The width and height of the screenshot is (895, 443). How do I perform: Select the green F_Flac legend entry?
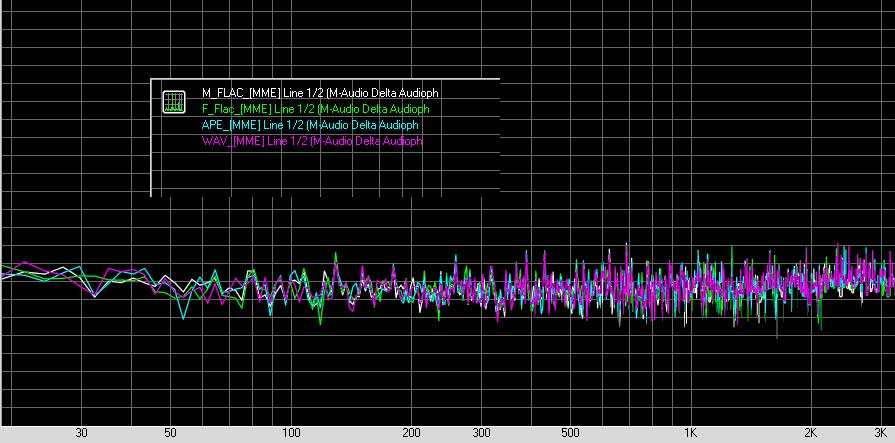[x=316, y=108]
